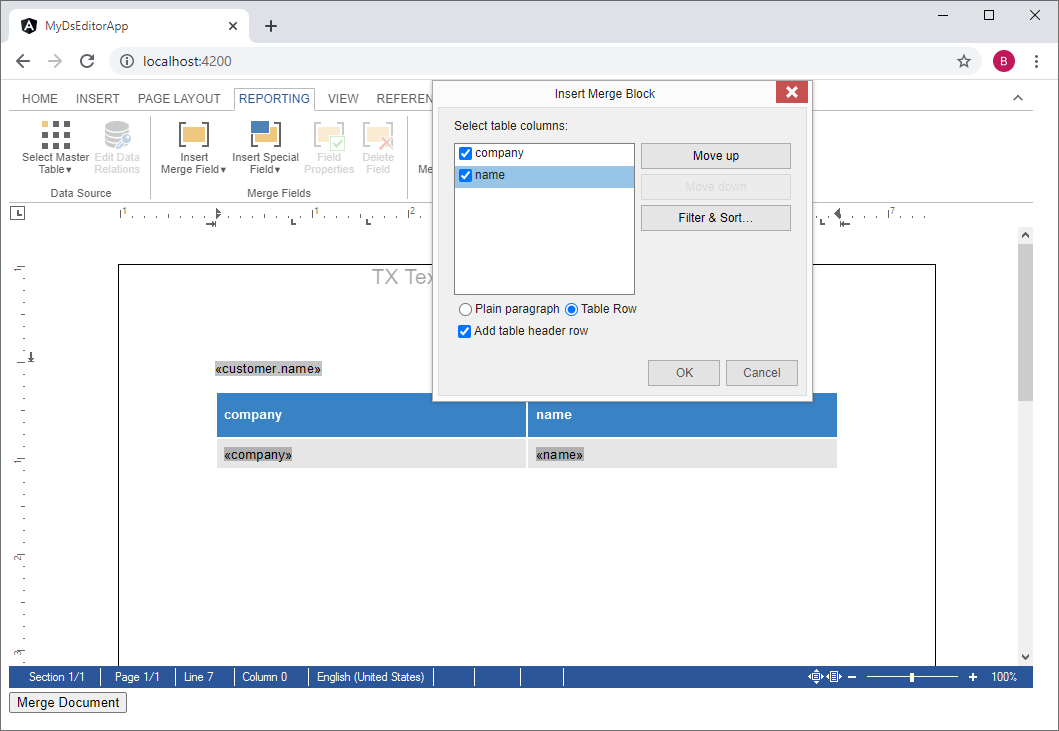
Task: Open the browser three-dot menu
Action: tap(1036, 61)
